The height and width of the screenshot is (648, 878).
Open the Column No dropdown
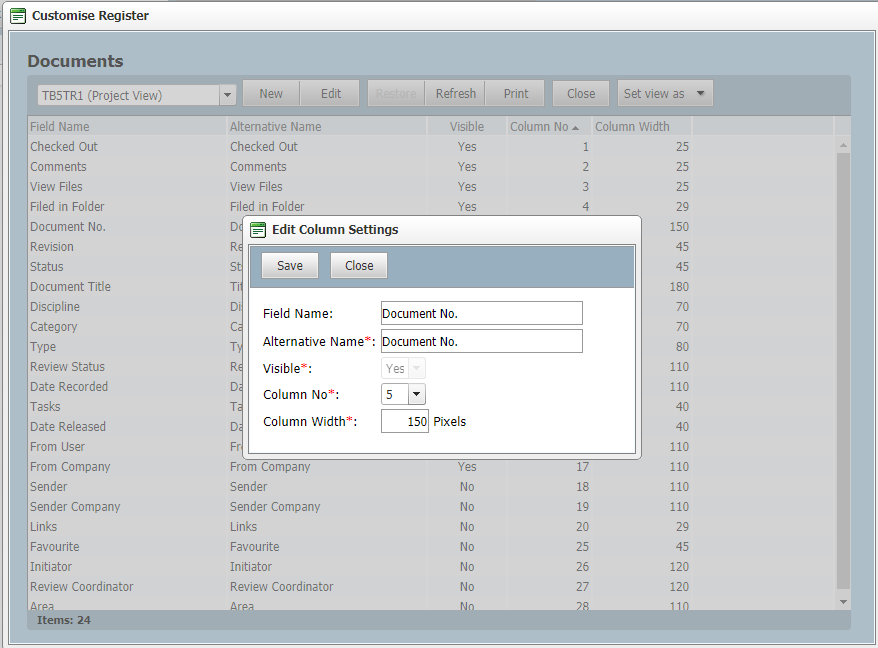pos(417,395)
